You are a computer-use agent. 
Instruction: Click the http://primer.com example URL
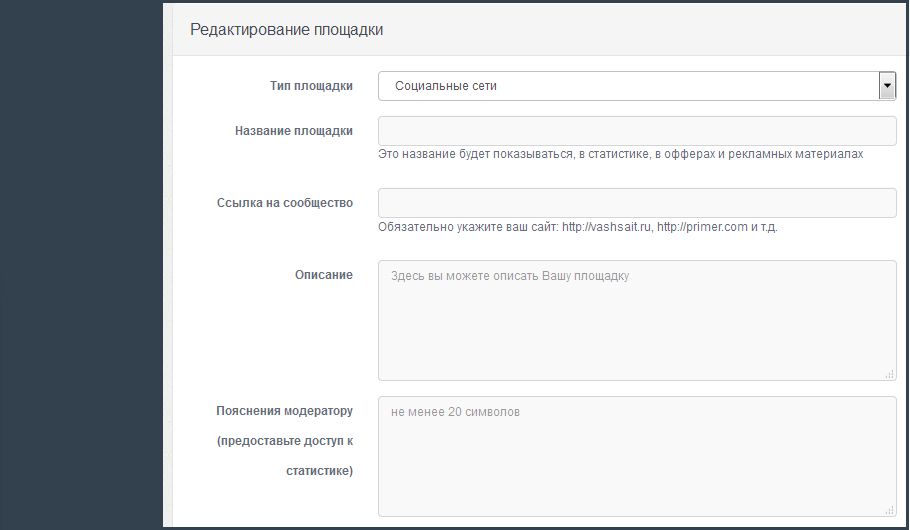click(x=702, y=227)
